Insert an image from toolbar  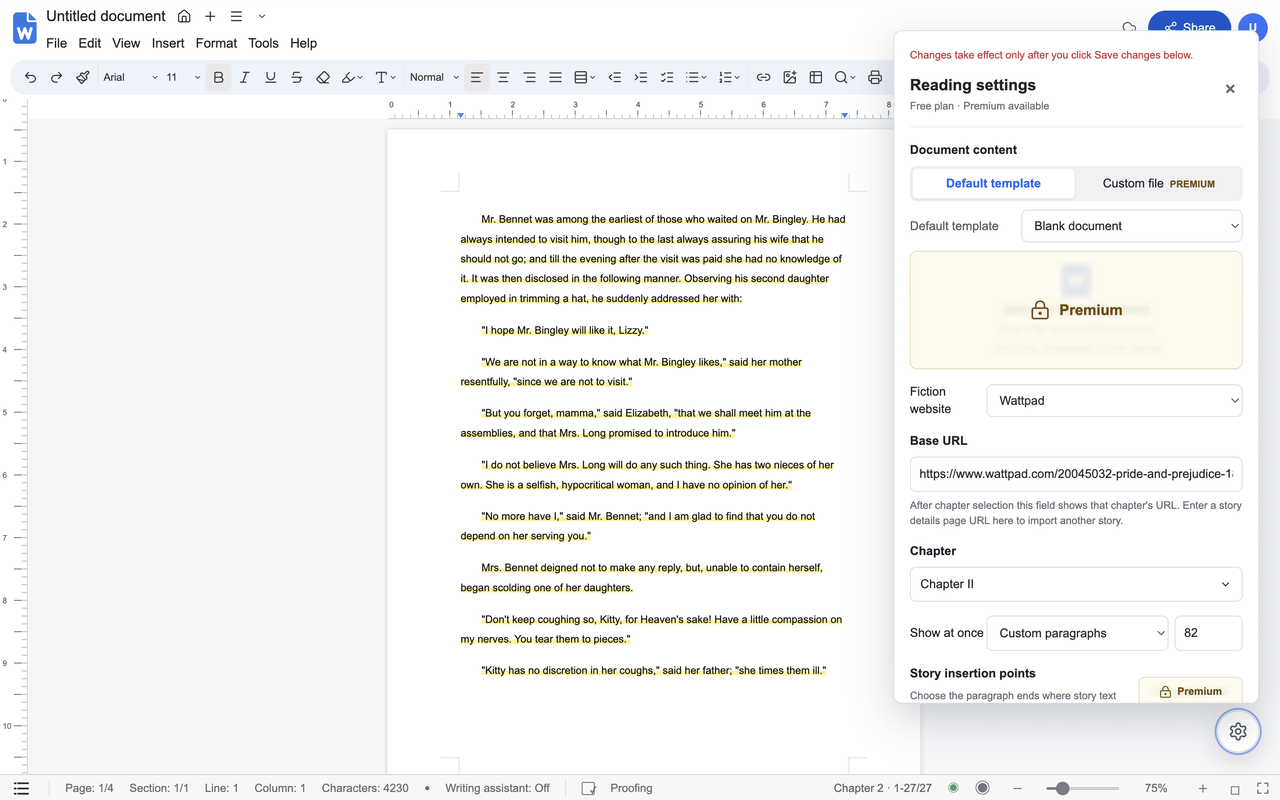(789, 77)
